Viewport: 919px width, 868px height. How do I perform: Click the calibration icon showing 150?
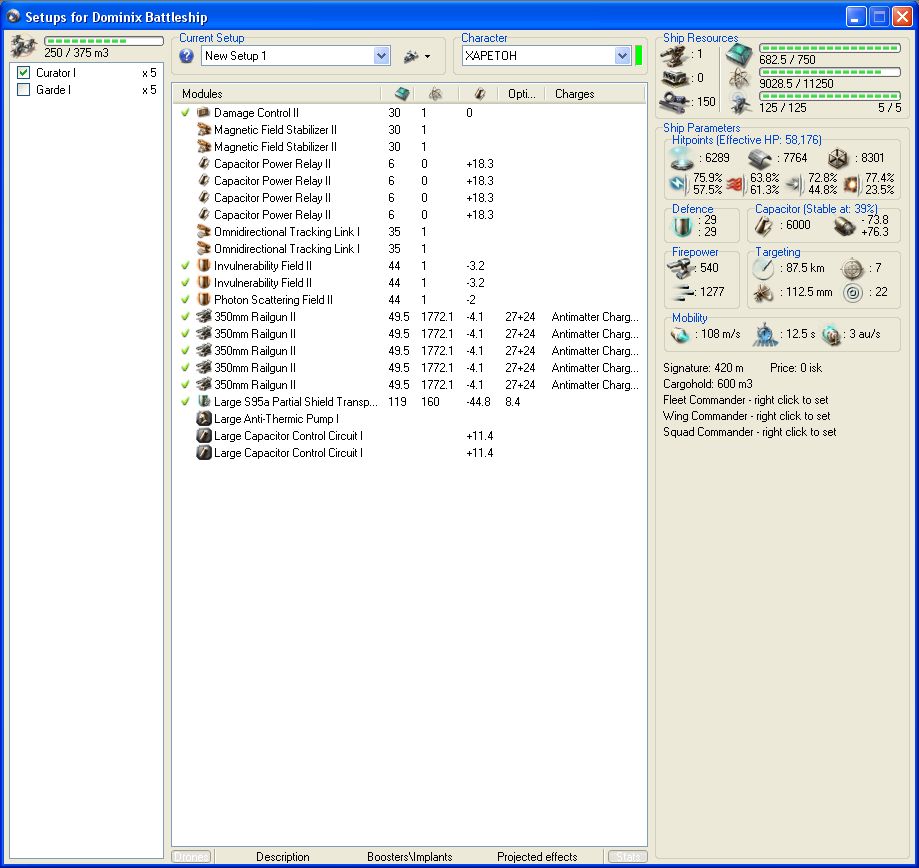tap(673, 102)
